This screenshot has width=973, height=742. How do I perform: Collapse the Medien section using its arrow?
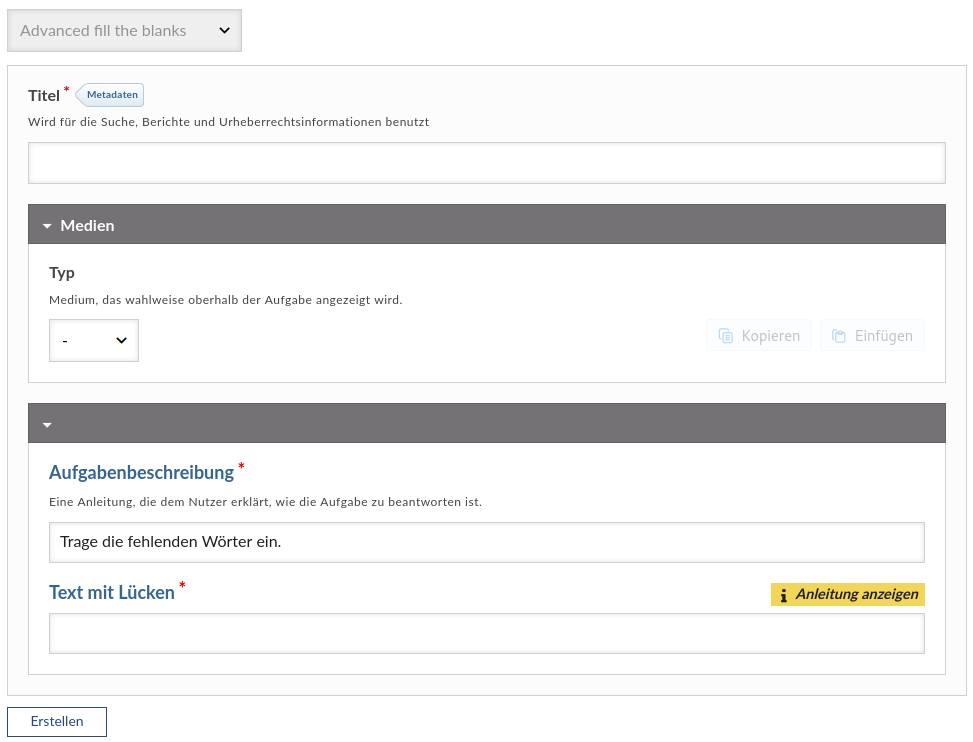(x=47, y=226)
